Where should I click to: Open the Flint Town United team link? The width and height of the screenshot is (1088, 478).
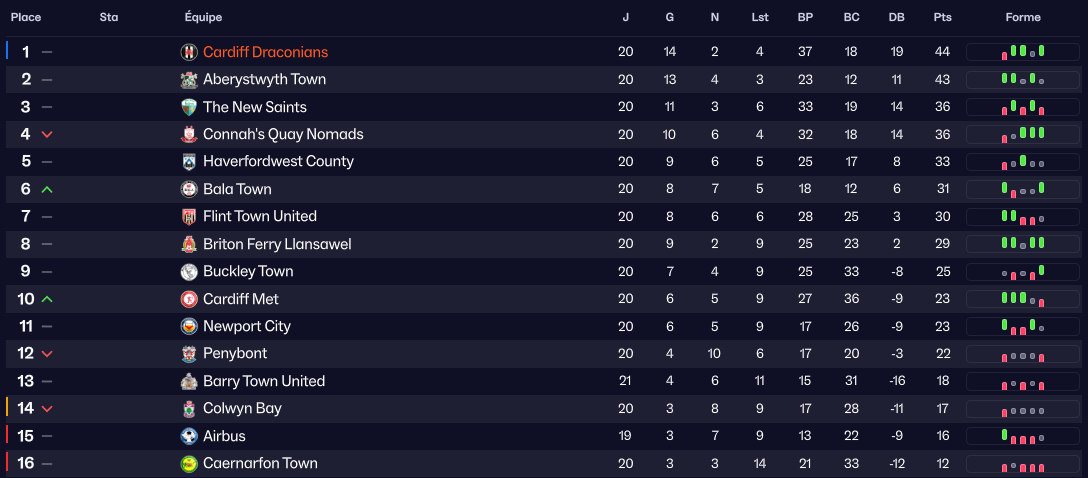click(259, 216)
